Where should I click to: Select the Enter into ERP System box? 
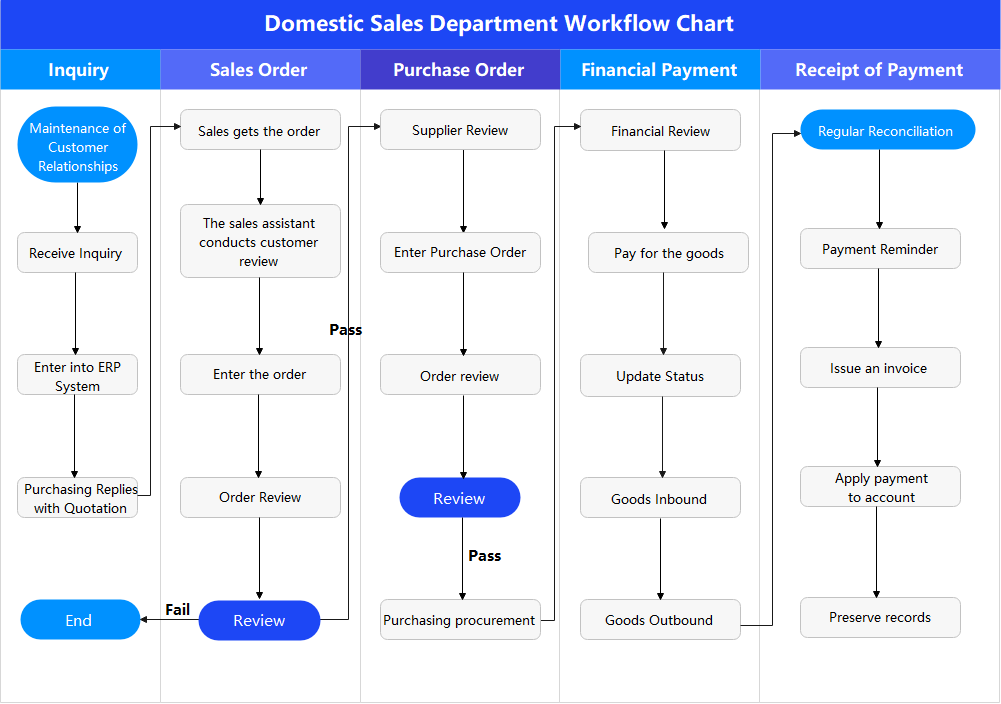click(77, 374)
